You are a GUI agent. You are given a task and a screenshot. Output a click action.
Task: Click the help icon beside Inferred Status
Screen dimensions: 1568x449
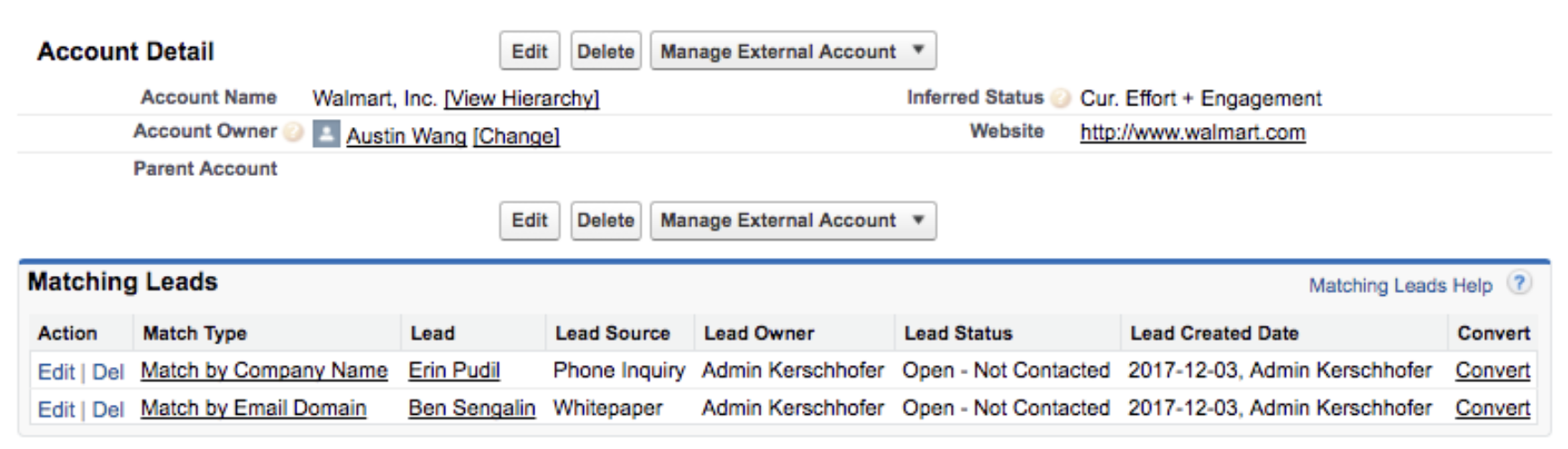pos(1062,98)
